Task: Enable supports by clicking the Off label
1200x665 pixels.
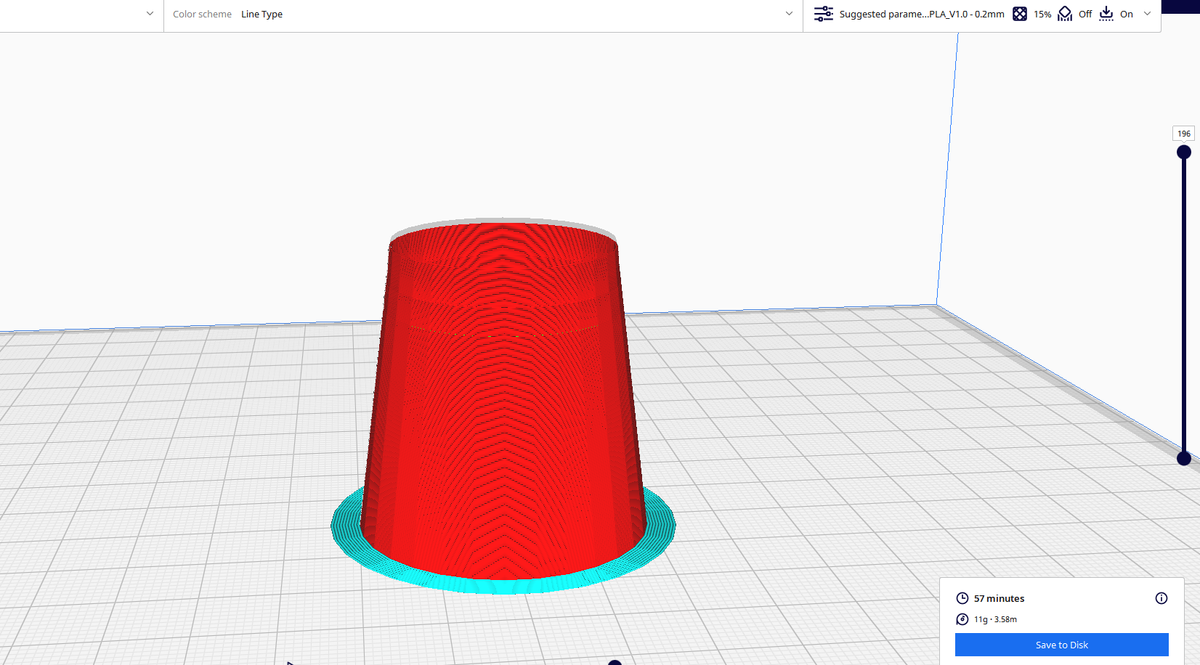Action: click(x=1086, y=14)
